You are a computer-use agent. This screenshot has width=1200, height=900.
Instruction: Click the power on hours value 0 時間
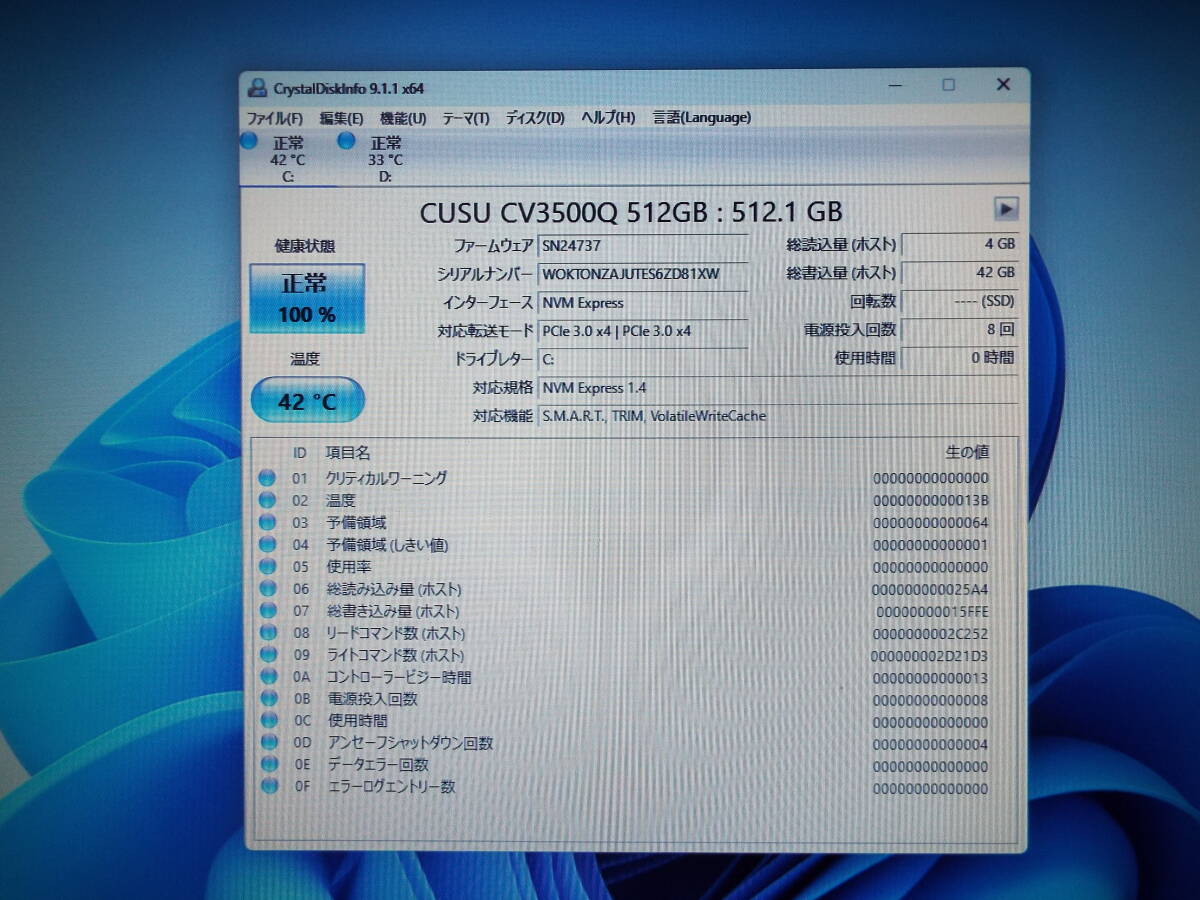(960, 357)
